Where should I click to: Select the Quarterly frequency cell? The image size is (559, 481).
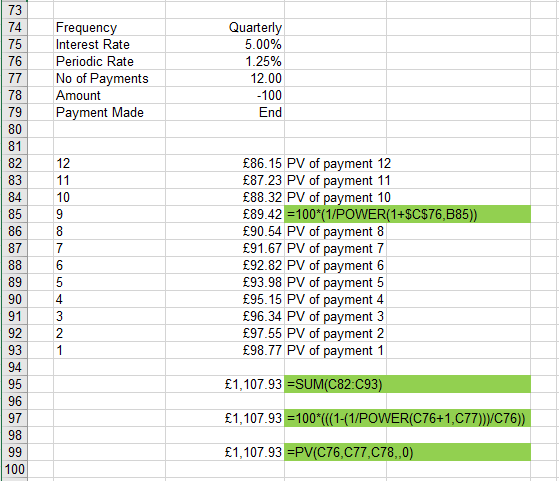pos(225,27)
